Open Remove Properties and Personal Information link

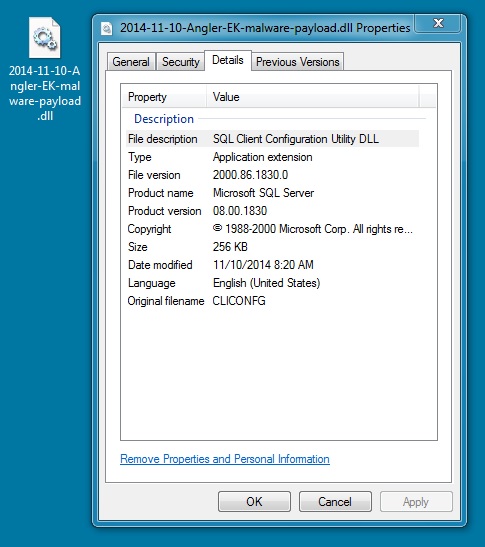[x=225, y=459]
